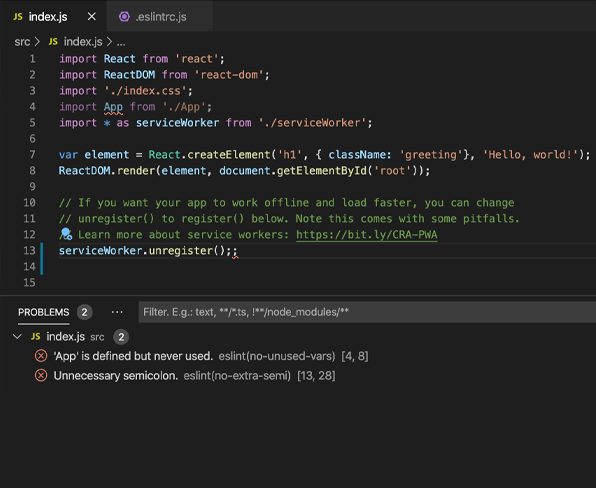The width and height of the screenshot is (596, 488).
Task: Collapse the index.js problems group
Action: coord(17,336)
